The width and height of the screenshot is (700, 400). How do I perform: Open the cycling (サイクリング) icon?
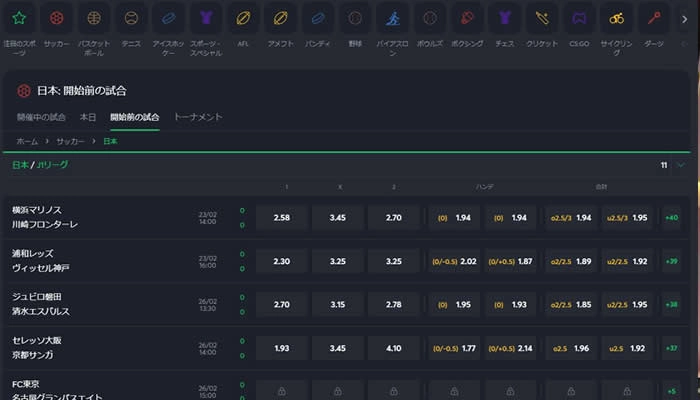click(x=617, y=20)
